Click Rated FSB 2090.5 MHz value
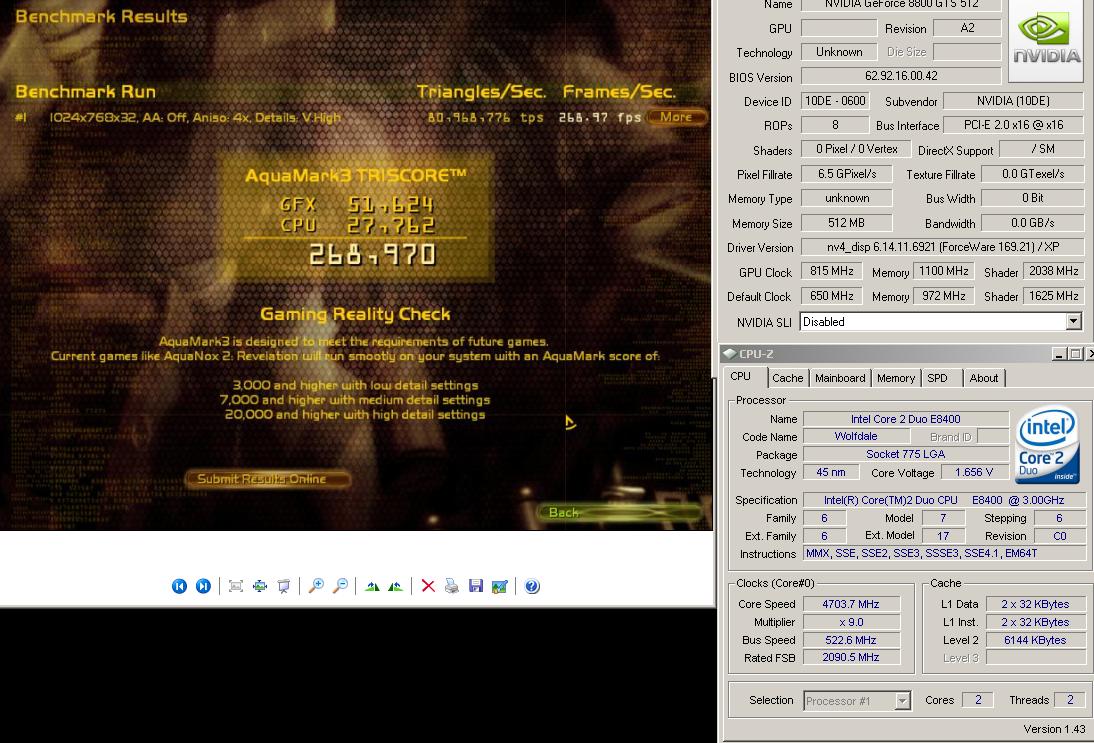 (x=851, y=657)
